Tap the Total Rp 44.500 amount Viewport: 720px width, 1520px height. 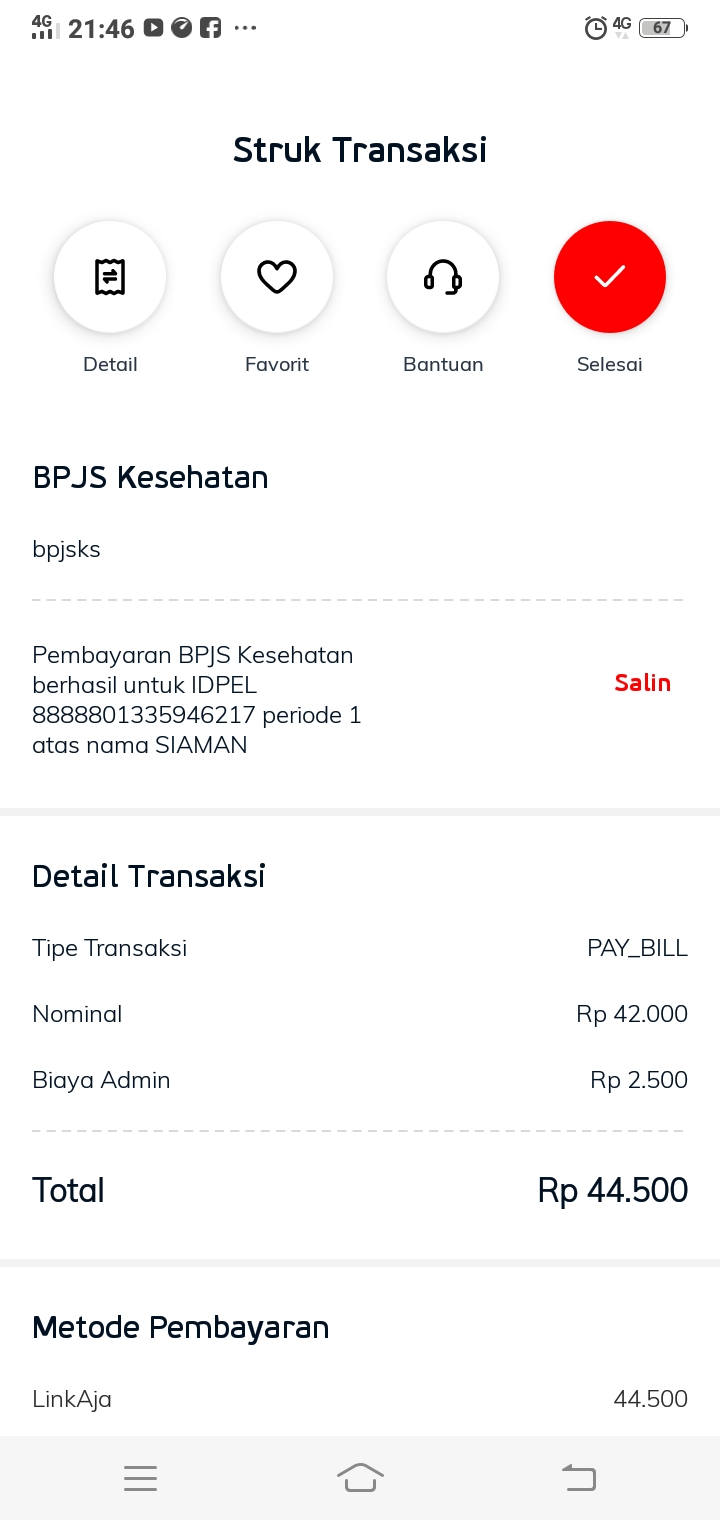pyautogui.click(x=612, y=1190)
